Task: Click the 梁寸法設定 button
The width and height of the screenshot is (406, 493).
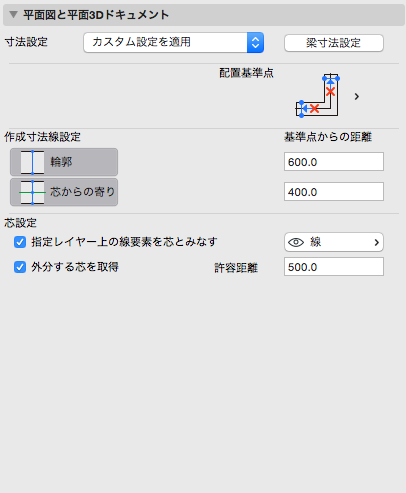Action: pyautogui.click(x=334, y=43)
